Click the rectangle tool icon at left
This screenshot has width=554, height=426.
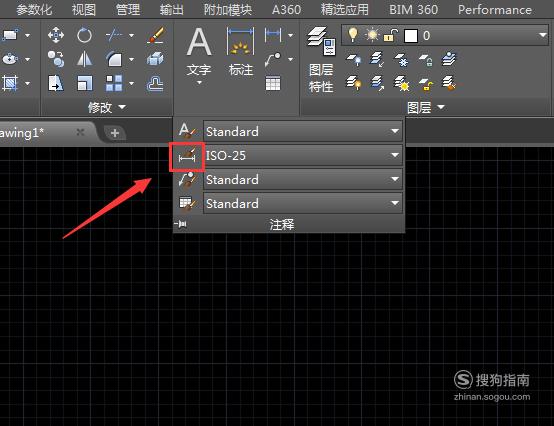(x=11, y=35)
